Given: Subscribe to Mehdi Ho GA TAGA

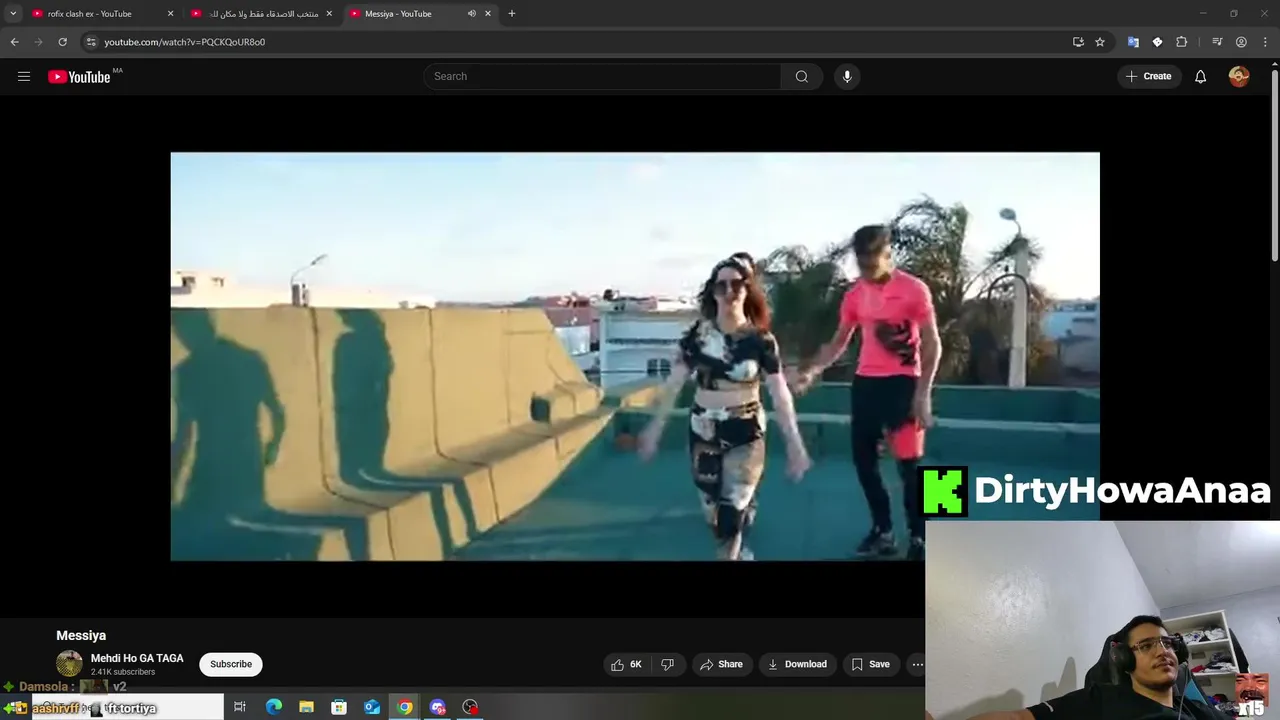Looking at the screenshot, I should [231, 664].
